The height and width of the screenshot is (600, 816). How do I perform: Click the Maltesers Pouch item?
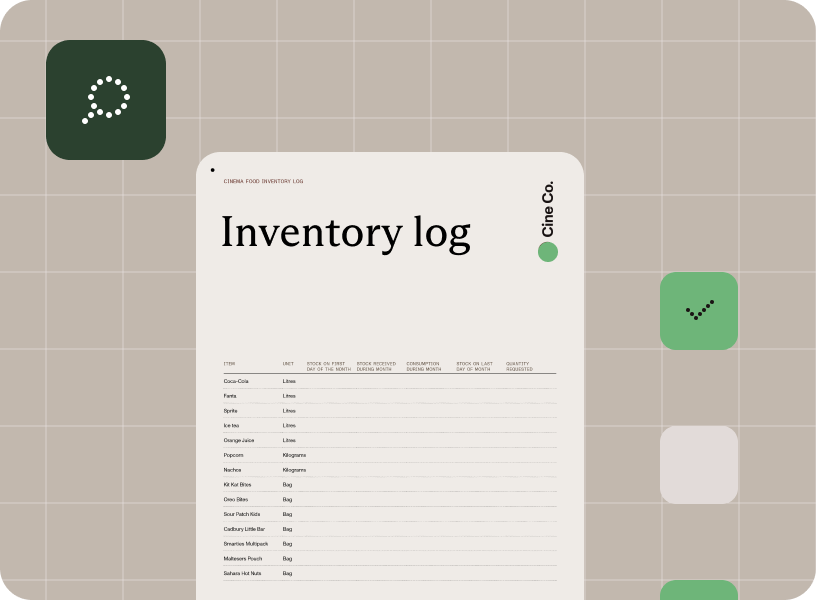[x=243, y=558]
